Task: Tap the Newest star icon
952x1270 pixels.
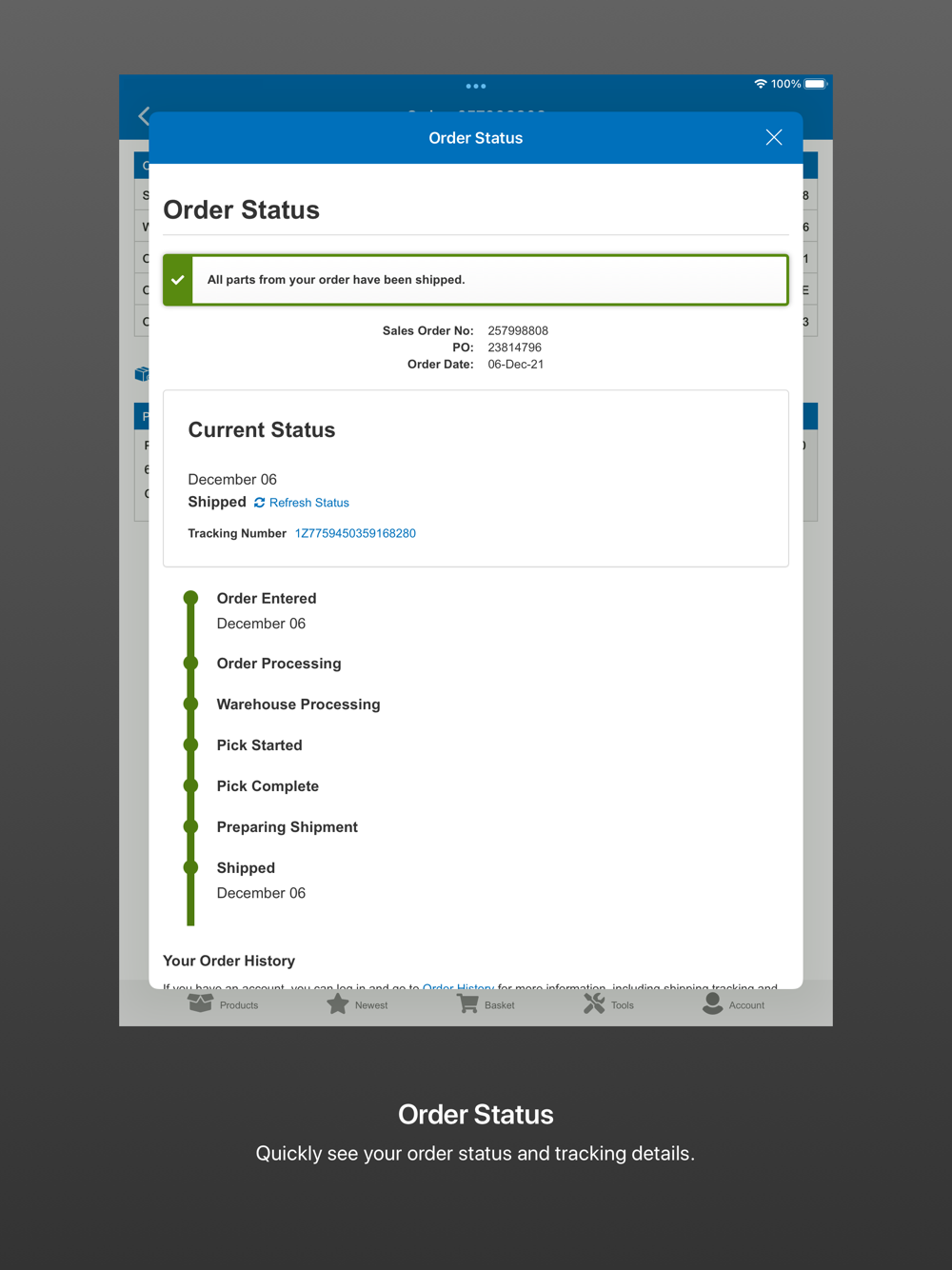Action: tap(337, 1004)
